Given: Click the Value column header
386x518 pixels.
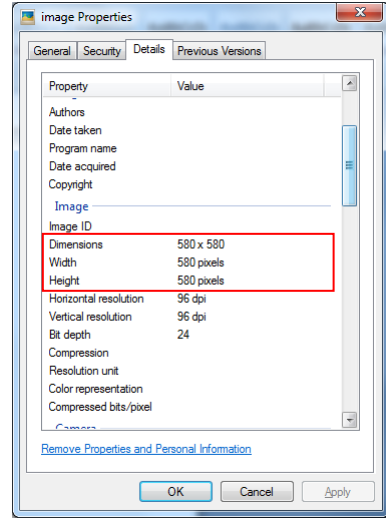Looking at the screenshot, I should pos(247,86).
